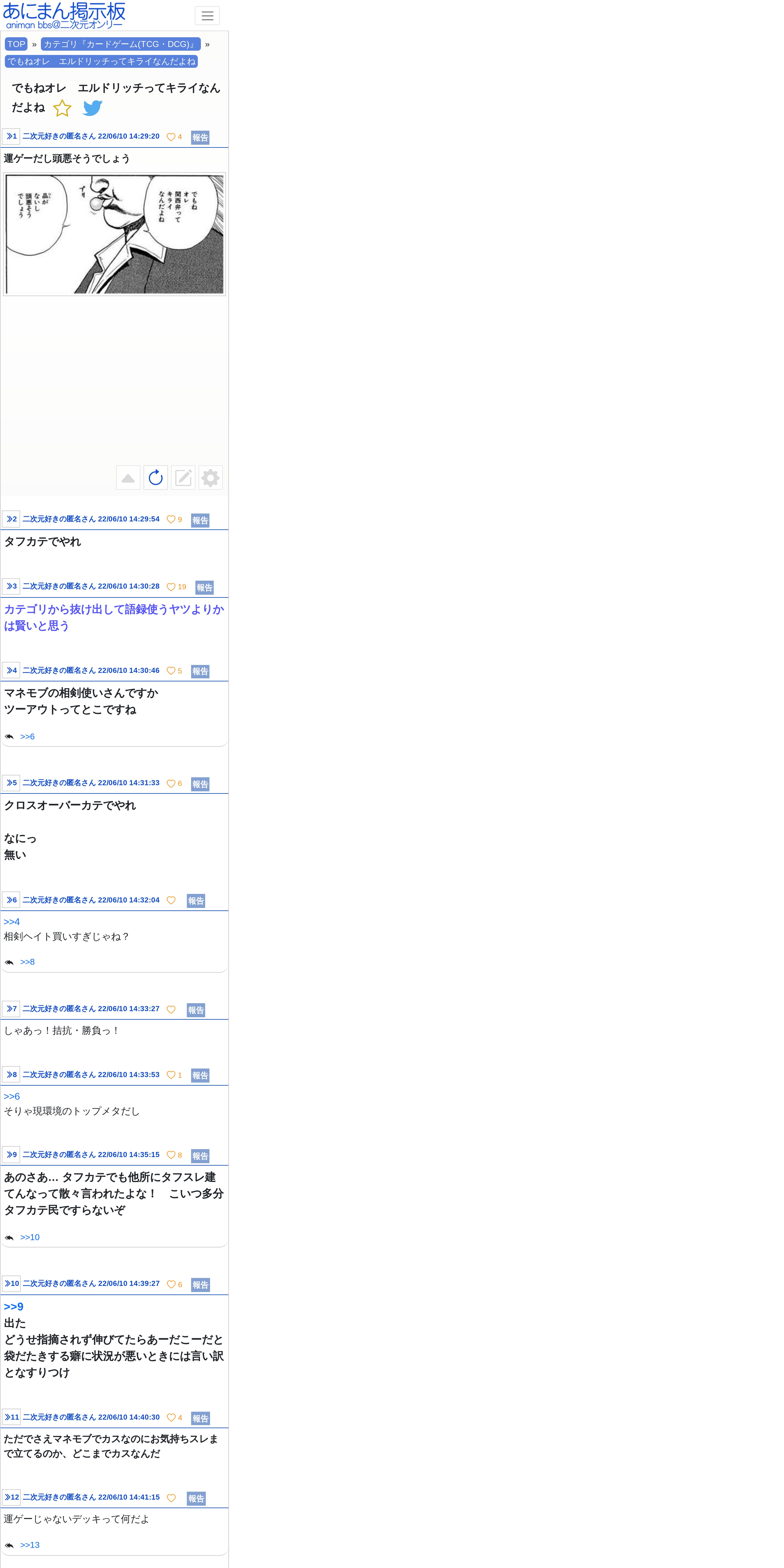Open settings with the gear icon
Viewport: 784px width, 1568px height.
click(211, 478)
